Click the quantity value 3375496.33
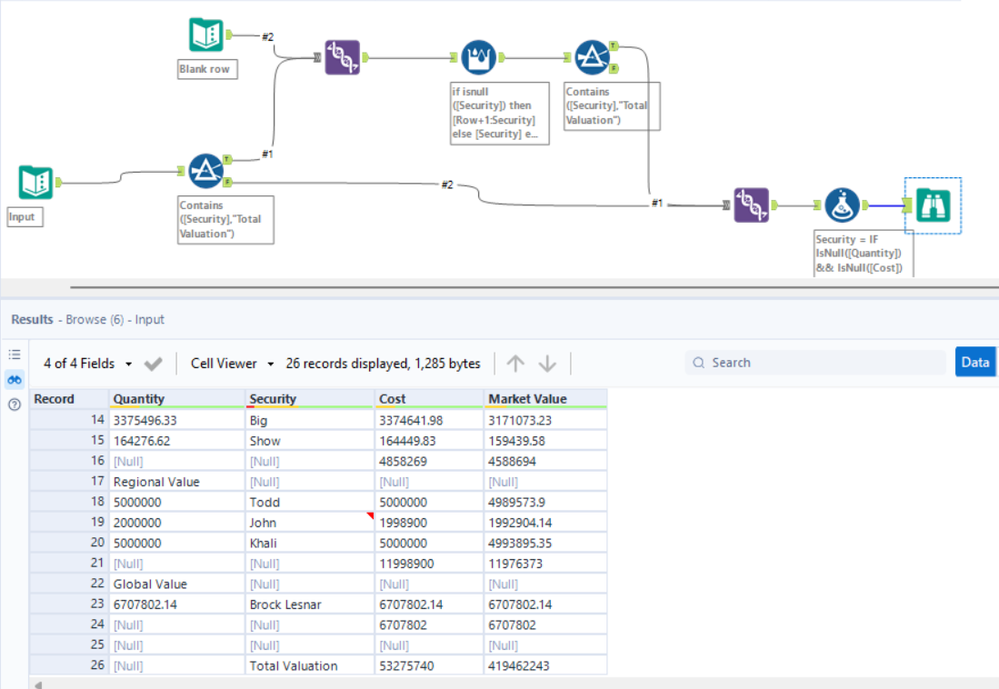999x689 pixels. coord(177,421)
